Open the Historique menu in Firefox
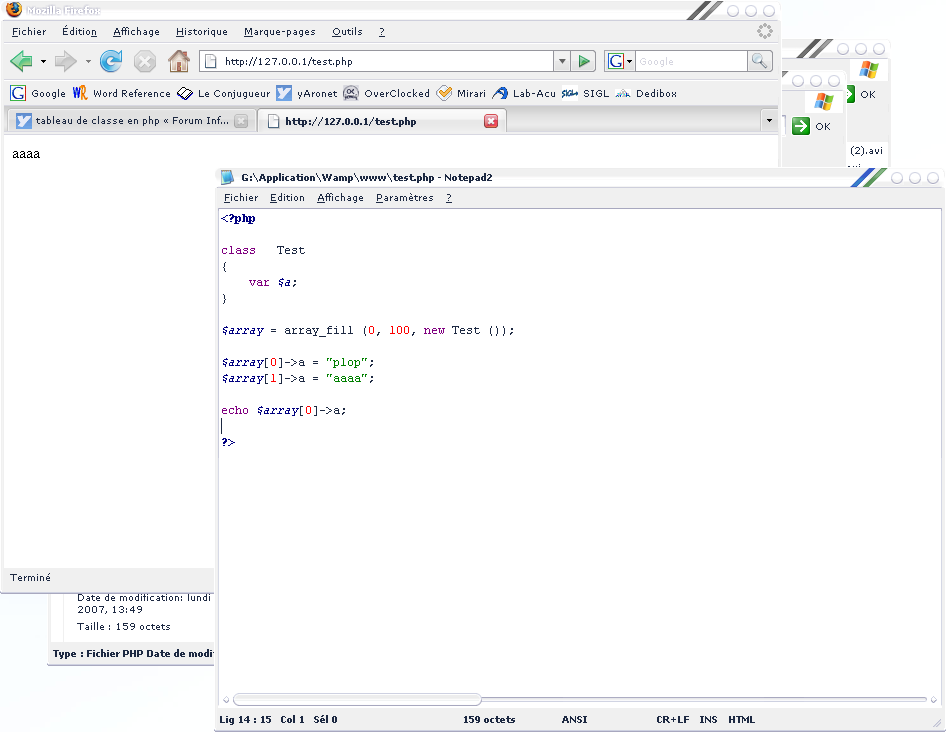 pos(201,32)
